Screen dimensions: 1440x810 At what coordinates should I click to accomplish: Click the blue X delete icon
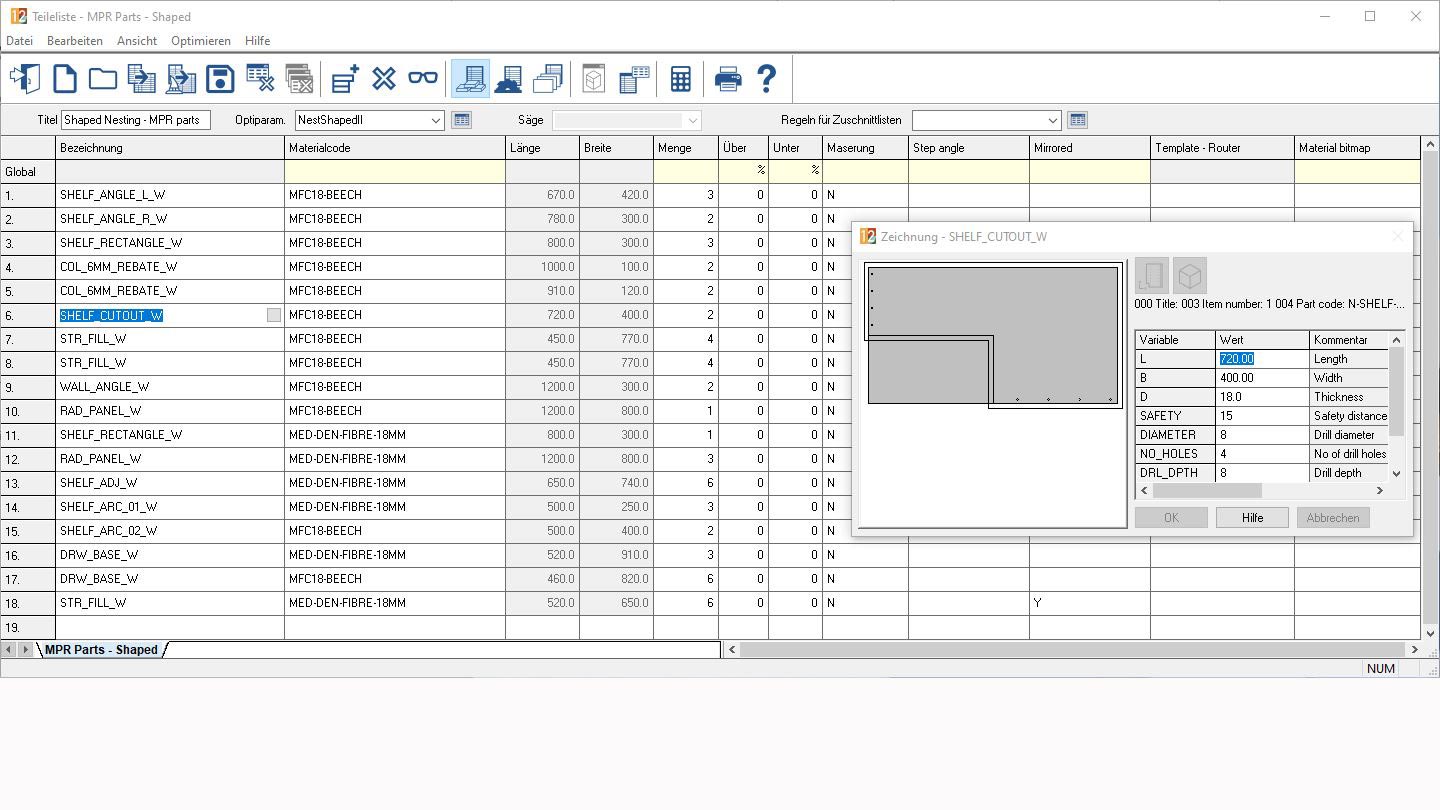[x=384, y=79]
